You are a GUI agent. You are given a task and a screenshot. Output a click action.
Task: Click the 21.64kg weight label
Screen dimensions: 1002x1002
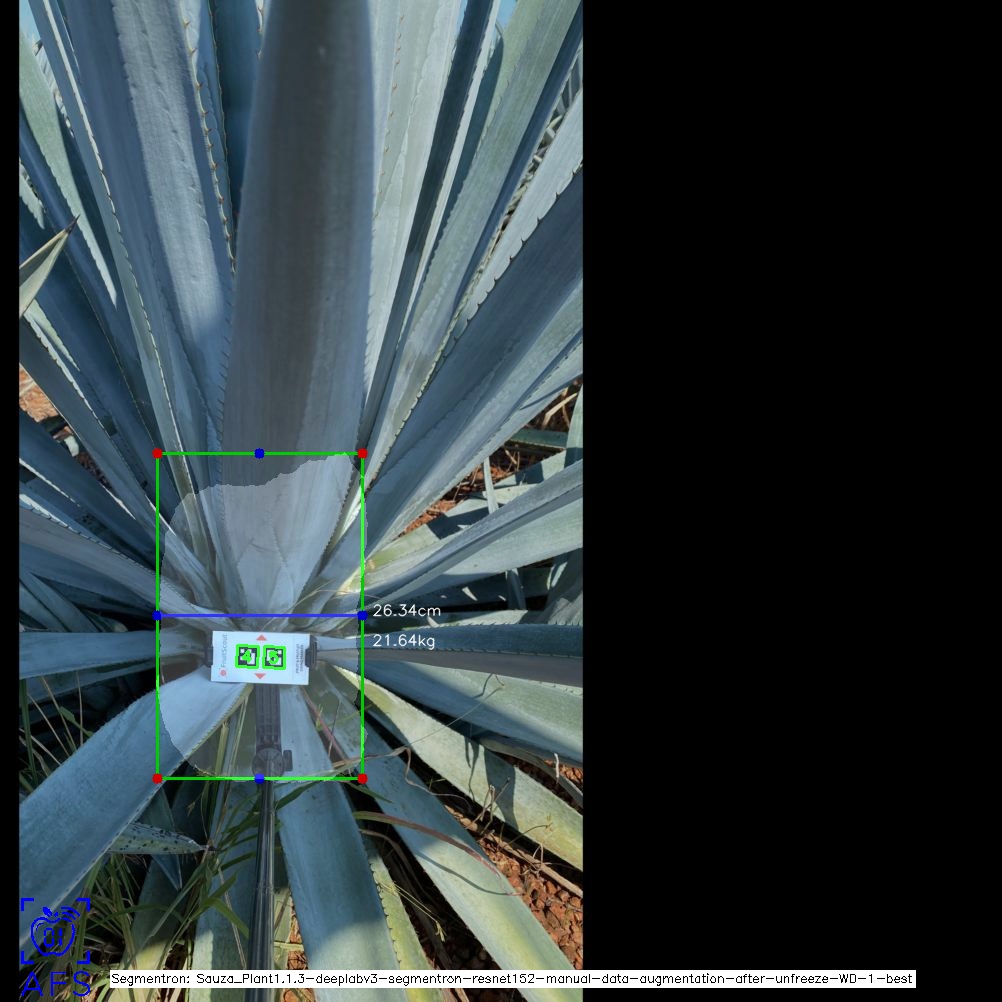tap(404, 641)
